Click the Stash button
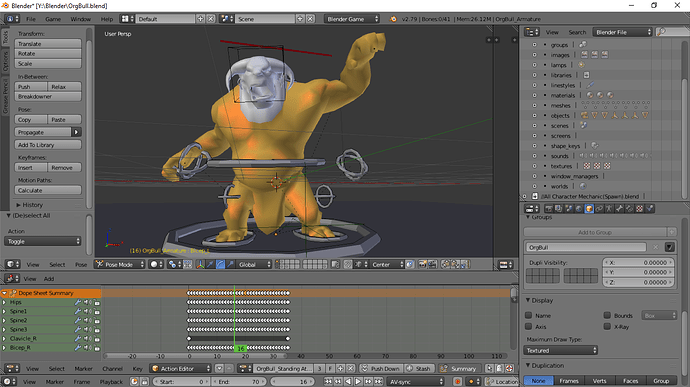The height and width of the screenshot is (387, 690). (419, 368)
